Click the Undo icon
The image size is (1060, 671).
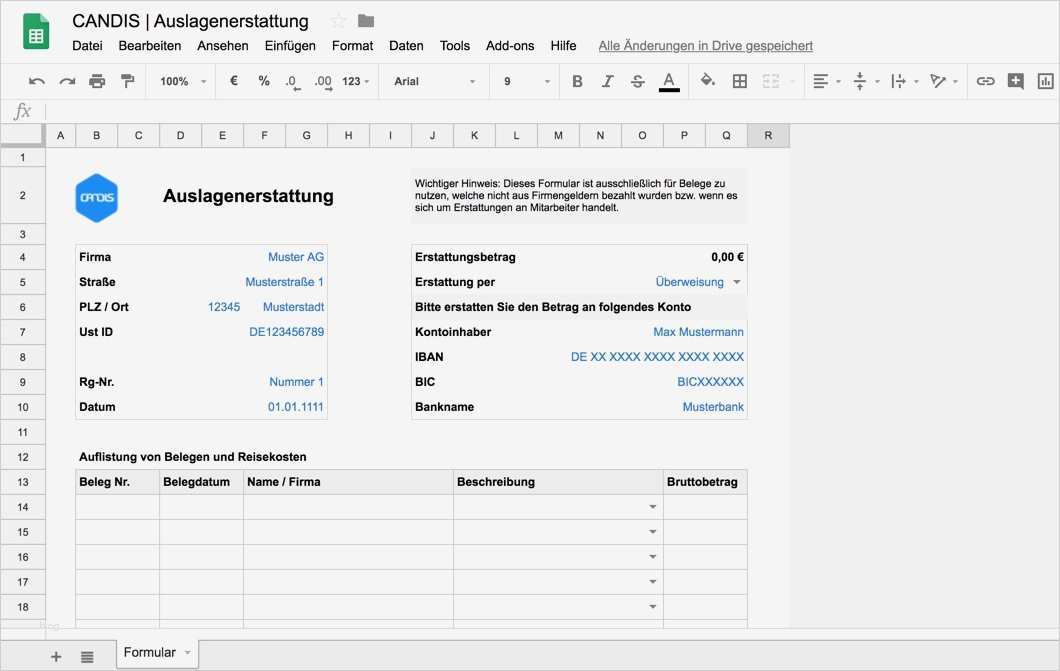pos(36,81)
